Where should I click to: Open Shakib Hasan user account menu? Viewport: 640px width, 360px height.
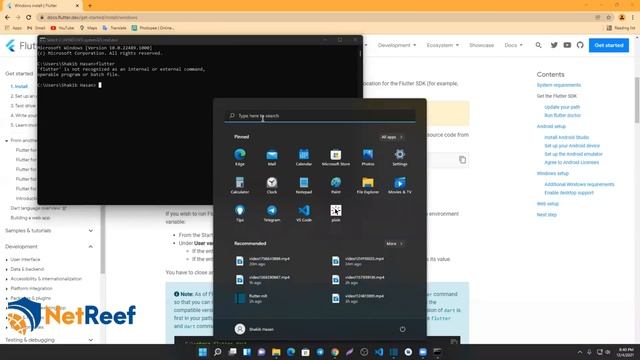click(254, 329)
